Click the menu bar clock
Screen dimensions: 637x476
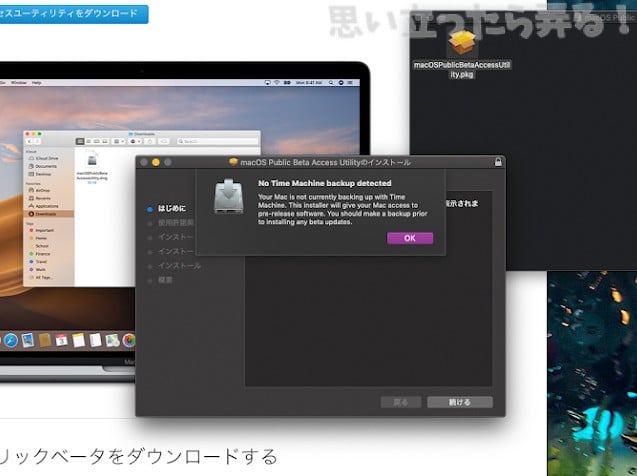(x=309, y=82)
